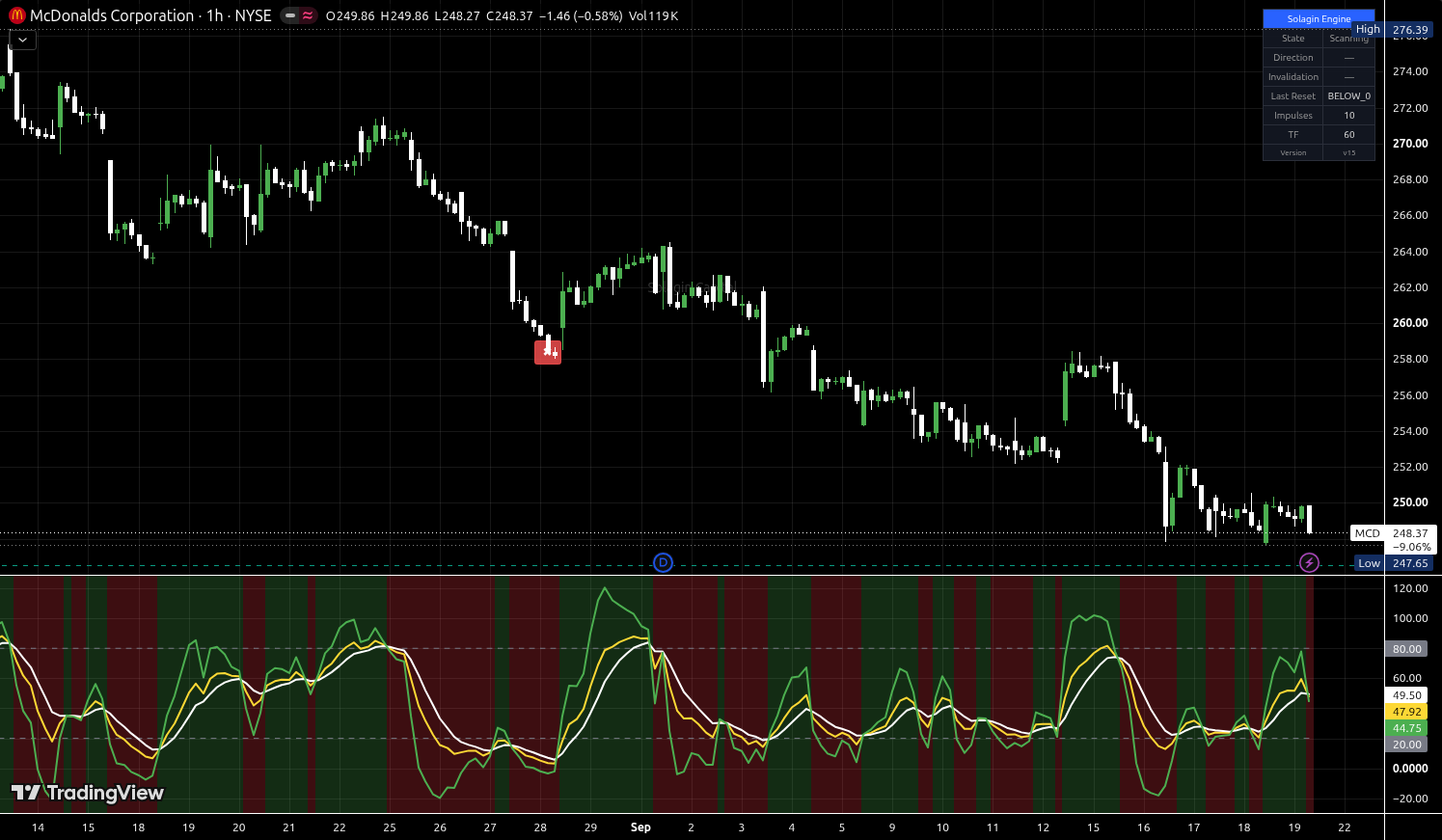Click the 19 date label near chart end

pyautogui.click(x=1294, y=827)
